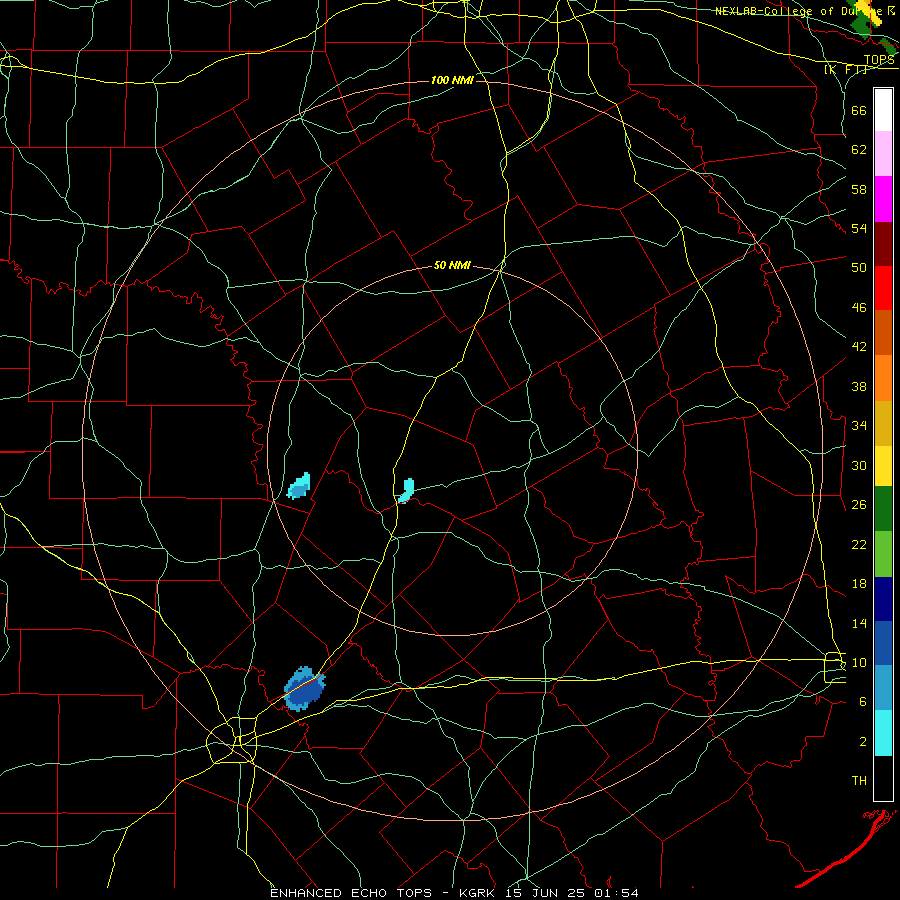Viewport: 900px width, 900px height.
Task: Click the medium blue 10-14 kft legend swatch
Action: pos(883,643)
